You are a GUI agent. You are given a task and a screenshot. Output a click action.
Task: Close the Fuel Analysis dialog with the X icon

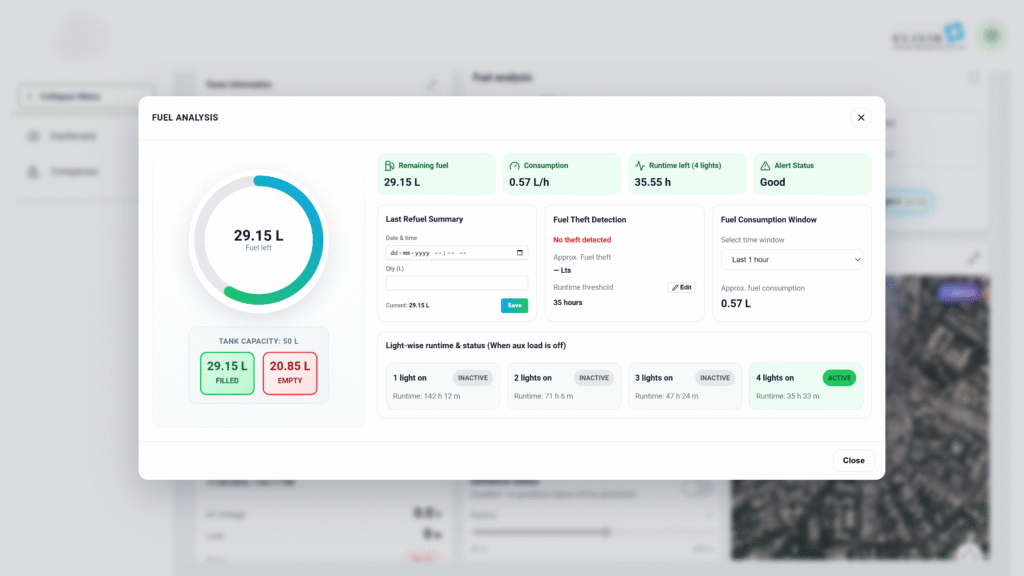pos(860,117)
